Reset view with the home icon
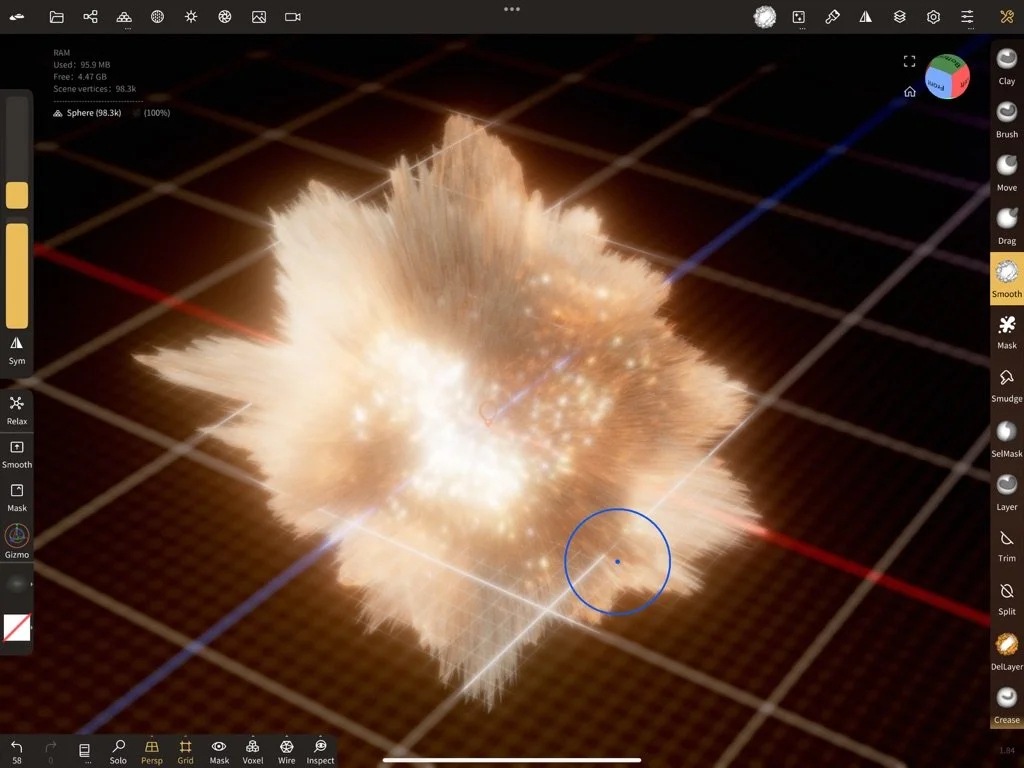The height and width of the screenshot is (768, 1024). click(909, 91)
